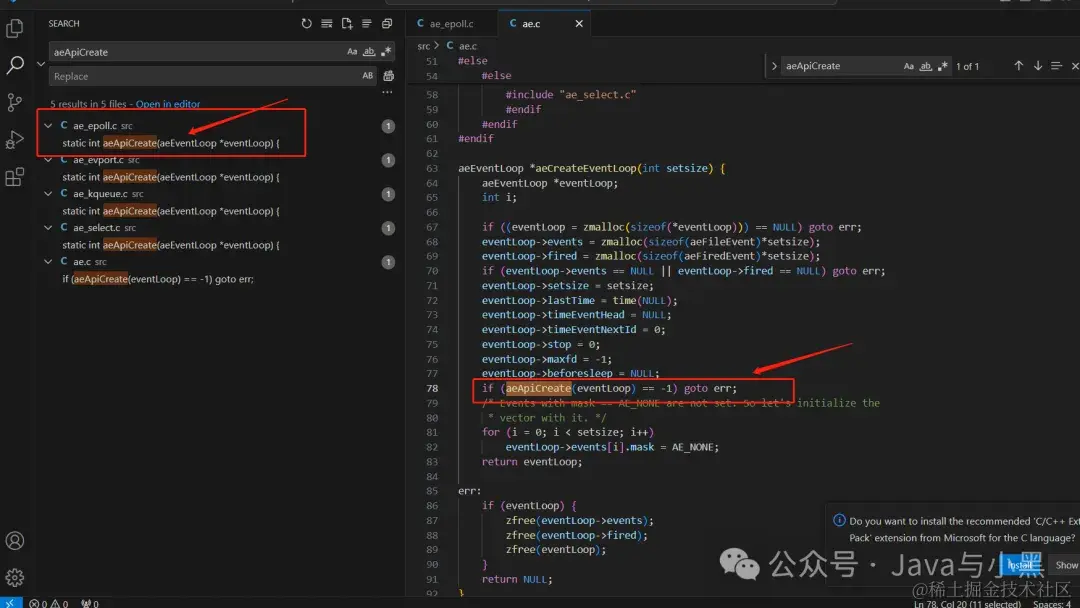Click Spaces: 4 indentation setting

click(1052, 604)
